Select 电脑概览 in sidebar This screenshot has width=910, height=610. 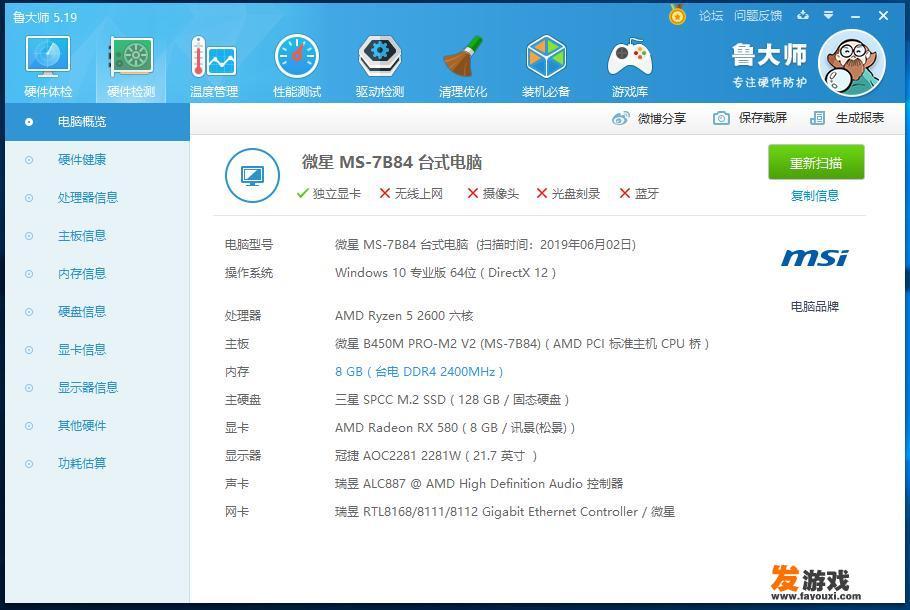97,122
